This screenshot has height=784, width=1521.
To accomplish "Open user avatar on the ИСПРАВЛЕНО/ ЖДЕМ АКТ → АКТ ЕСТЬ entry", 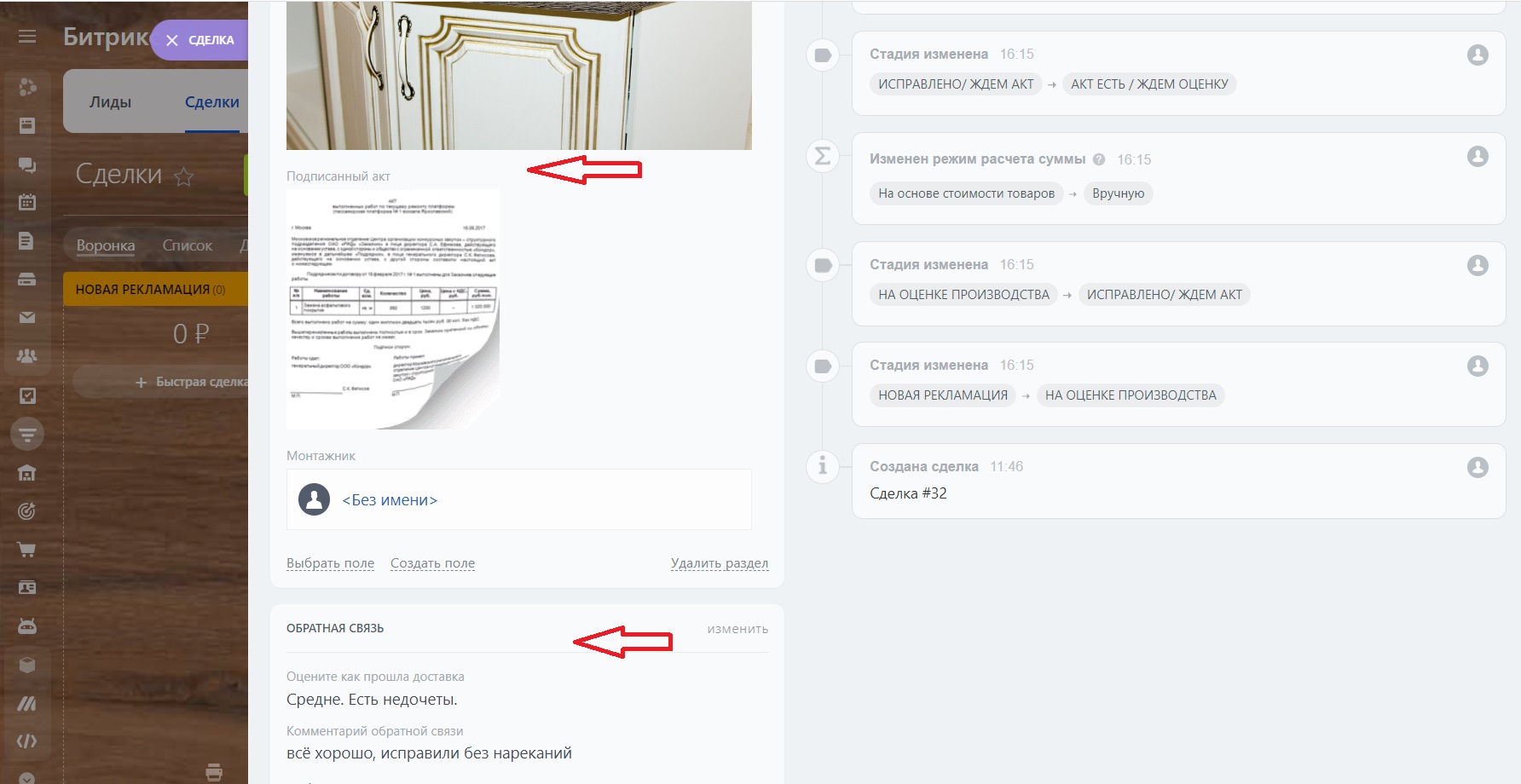I will [1478, 55].
